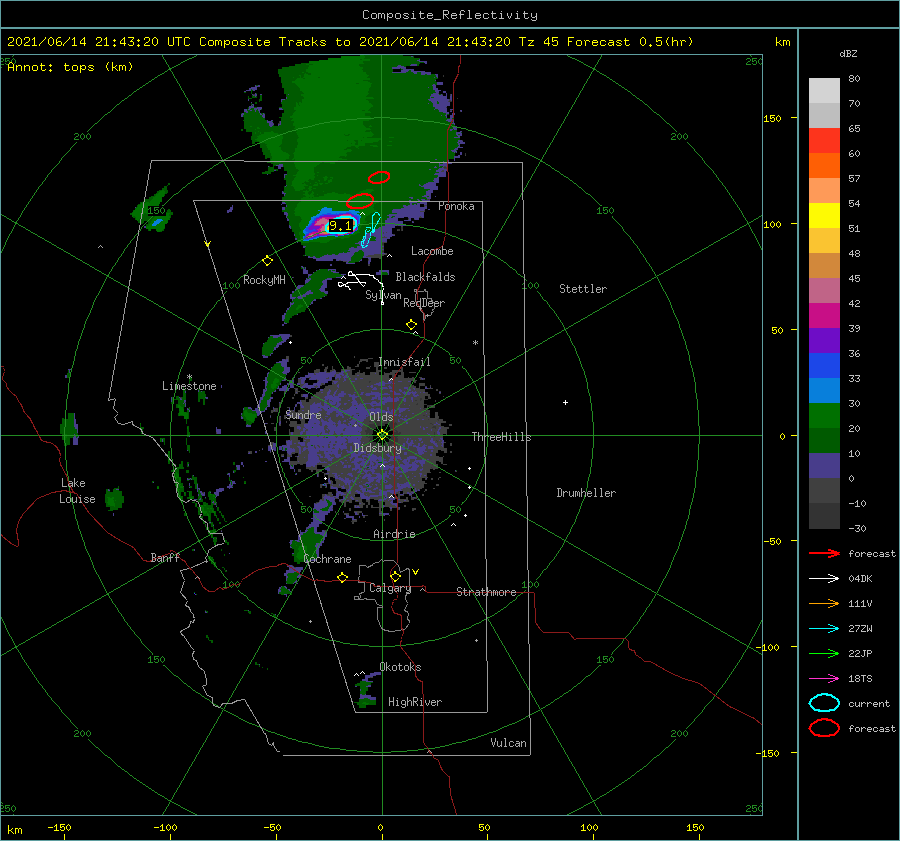Click the Olds town label
The width and height of the screenshot is (900, 841).
tap(381, 417)
